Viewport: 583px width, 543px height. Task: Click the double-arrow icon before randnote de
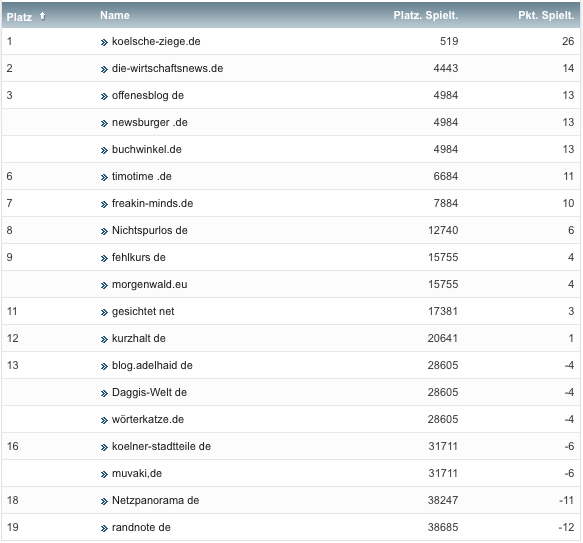tap(104, 528)
